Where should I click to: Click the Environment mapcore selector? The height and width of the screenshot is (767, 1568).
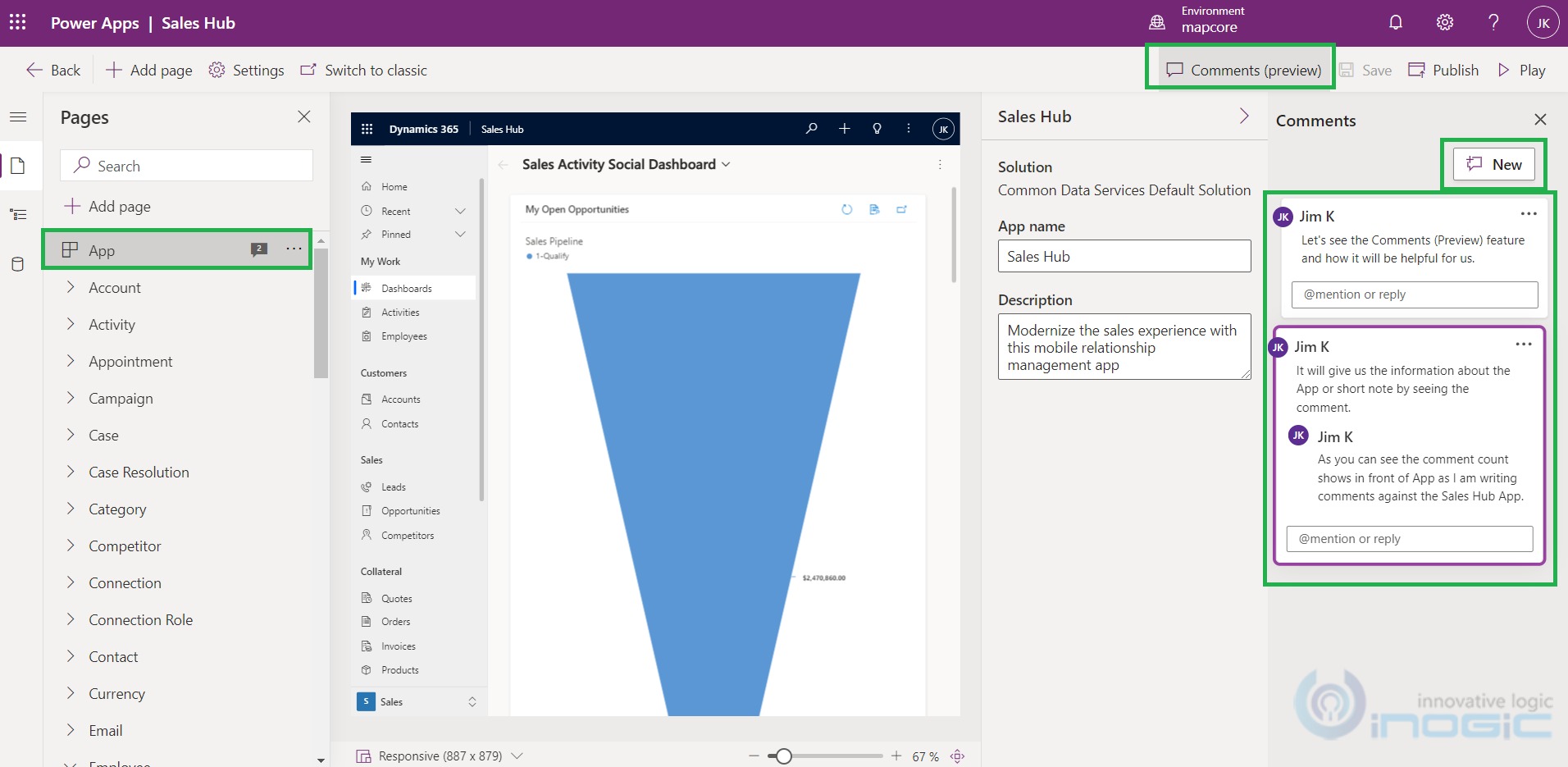click(1197, 22)
